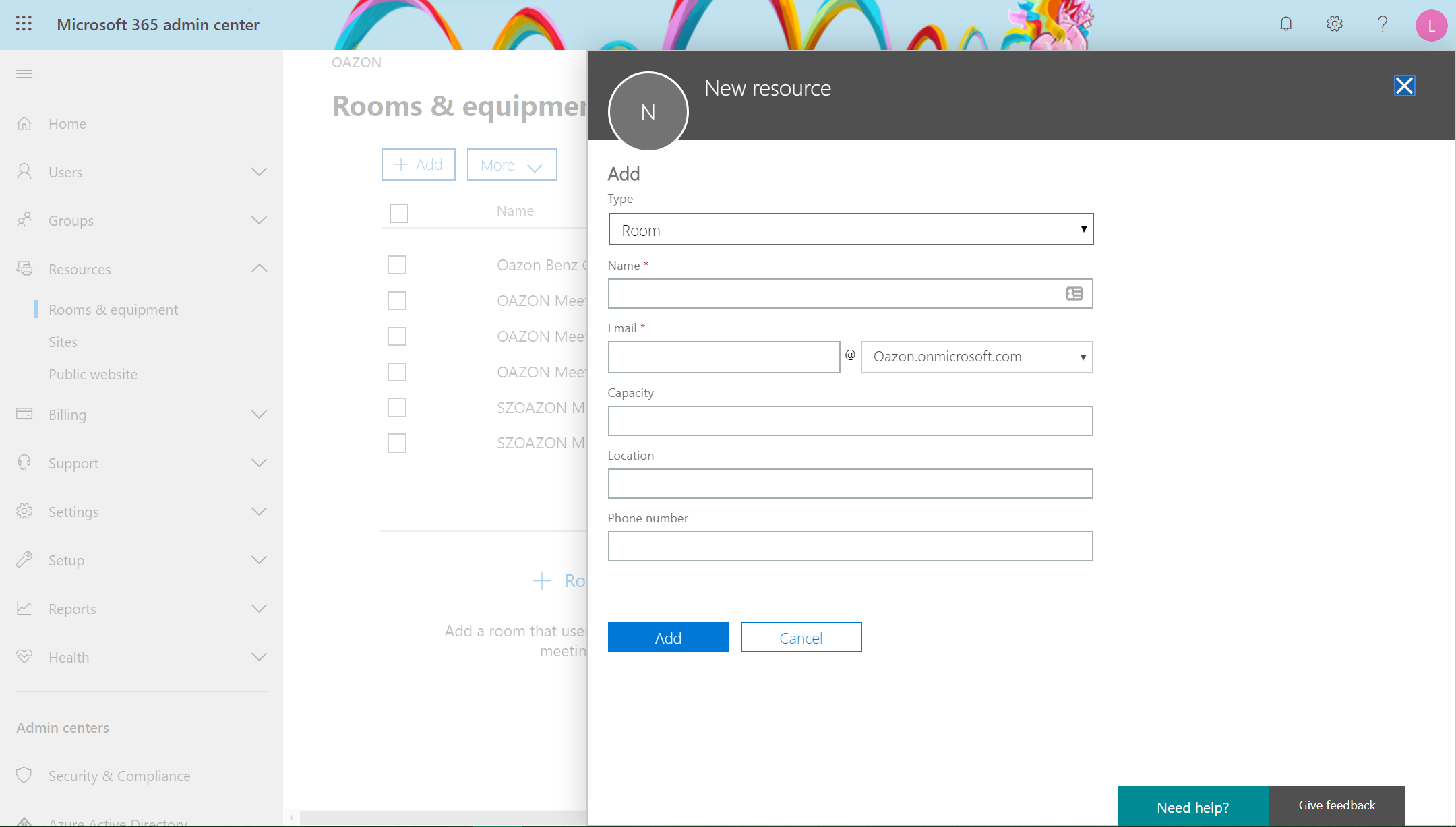Click the Microsoft 365 admin center title
This screenshot has width=1456, height=827.
[158, 24]
